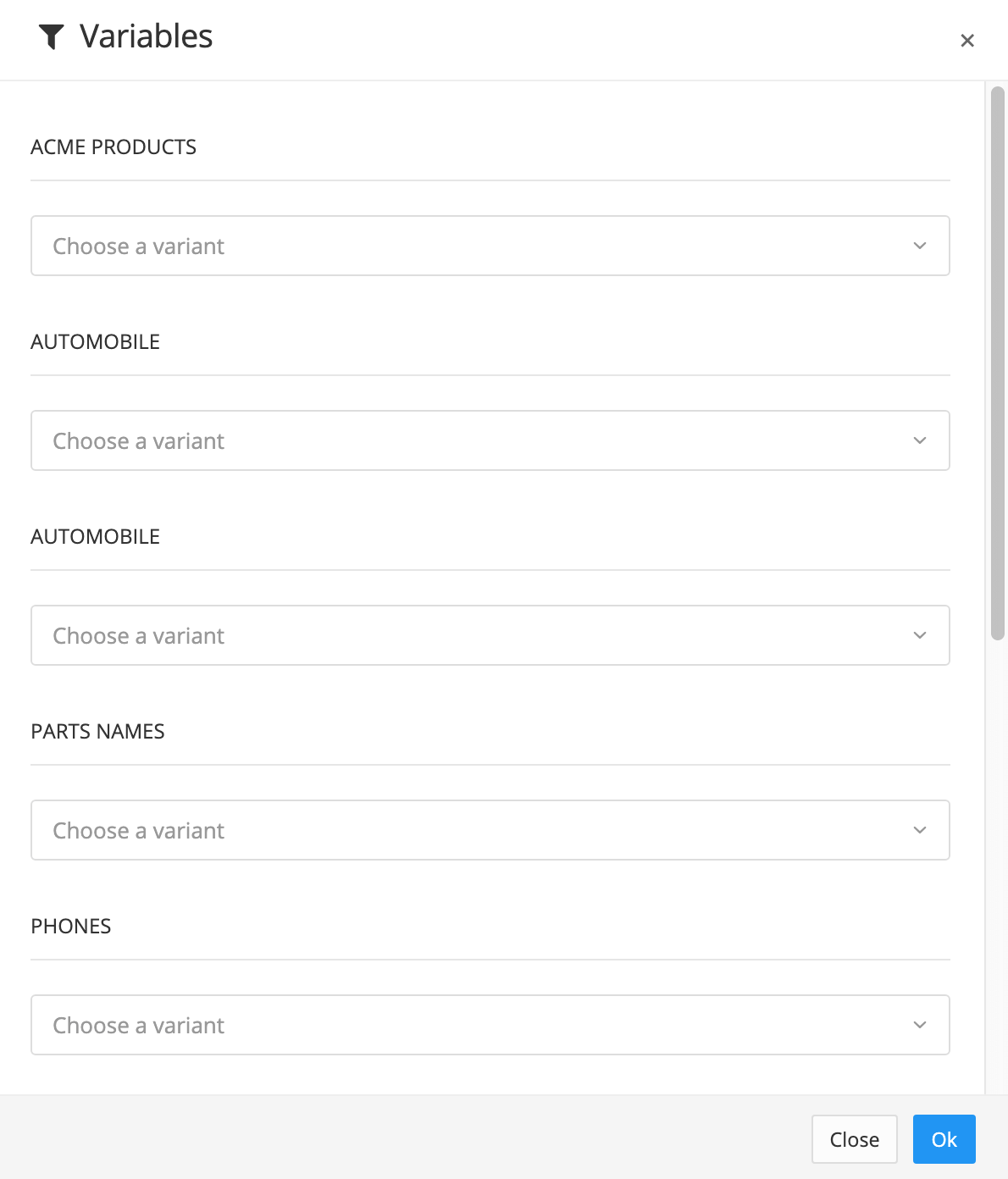Click the Variables dialog title
Viewport: 1008px width, 1179px height.
click(145, 36)
